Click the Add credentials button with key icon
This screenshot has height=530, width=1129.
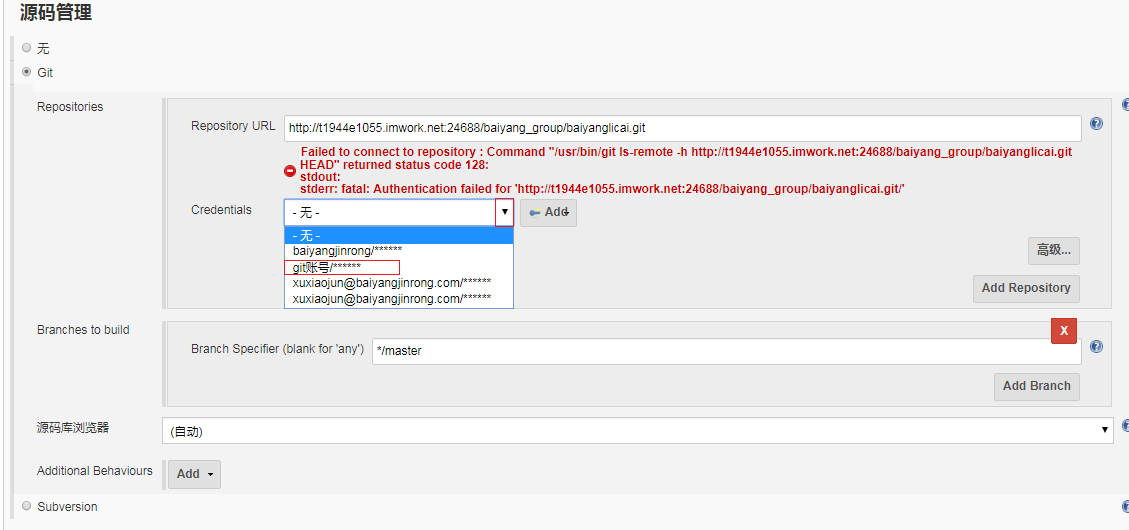(x=549, y=212)
